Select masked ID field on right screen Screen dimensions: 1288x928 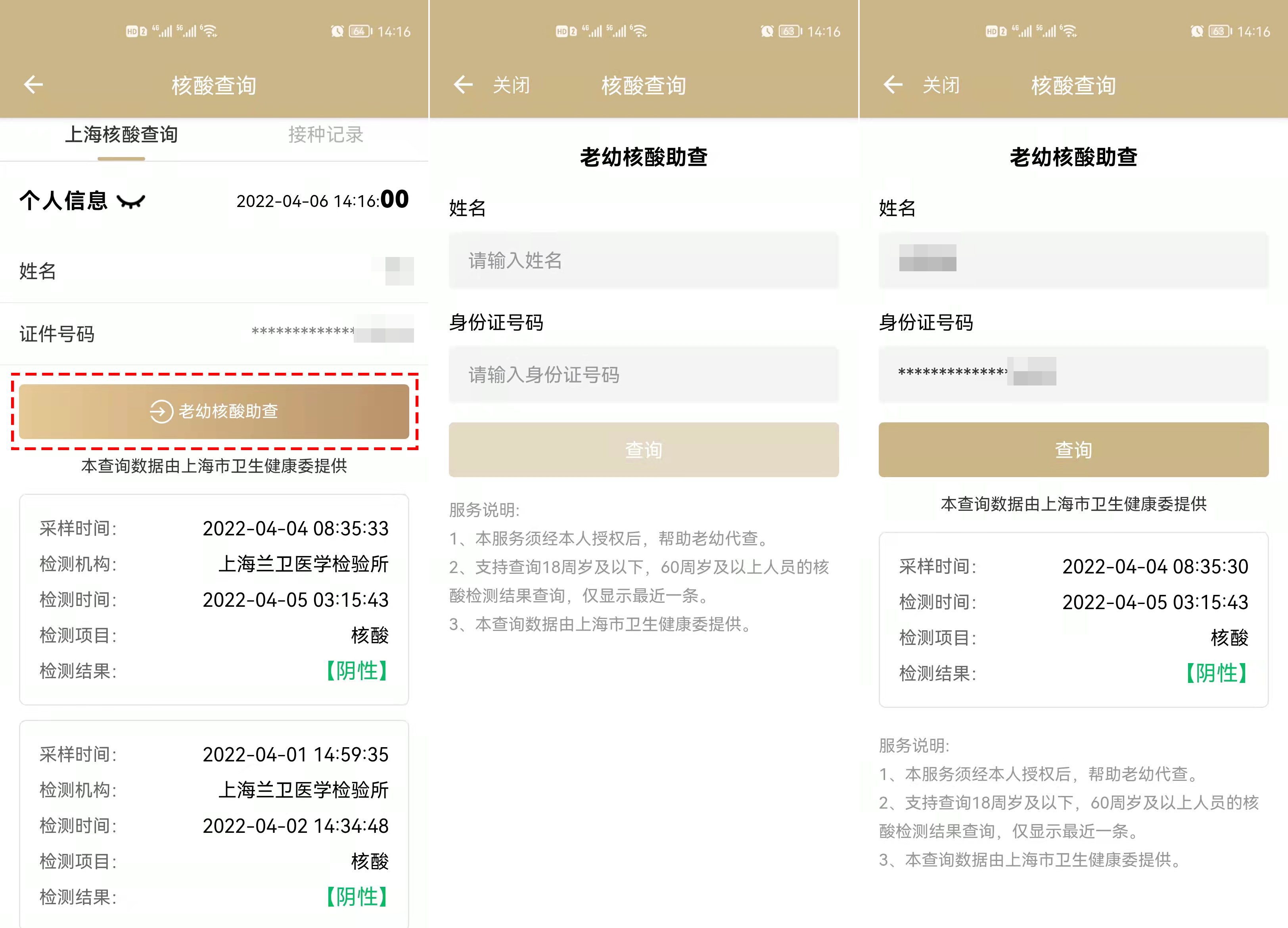pyautogui.click(x=1073, y=375)
